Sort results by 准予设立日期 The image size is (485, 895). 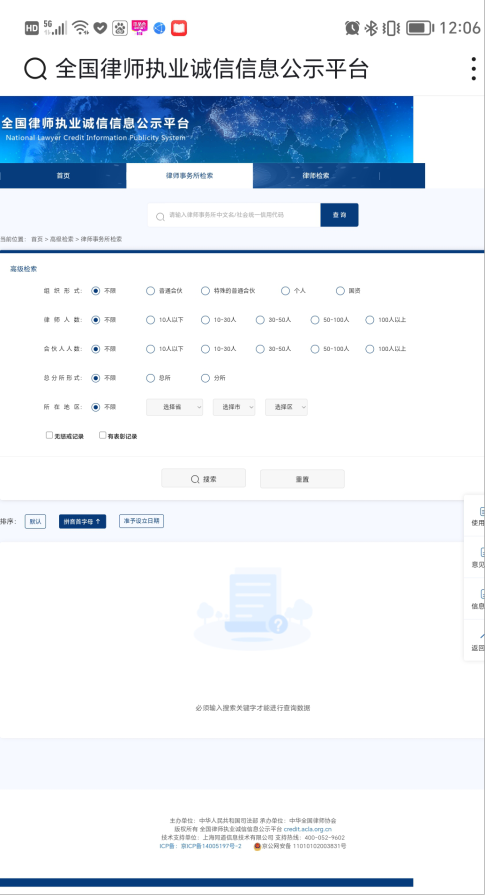[142, 521]
